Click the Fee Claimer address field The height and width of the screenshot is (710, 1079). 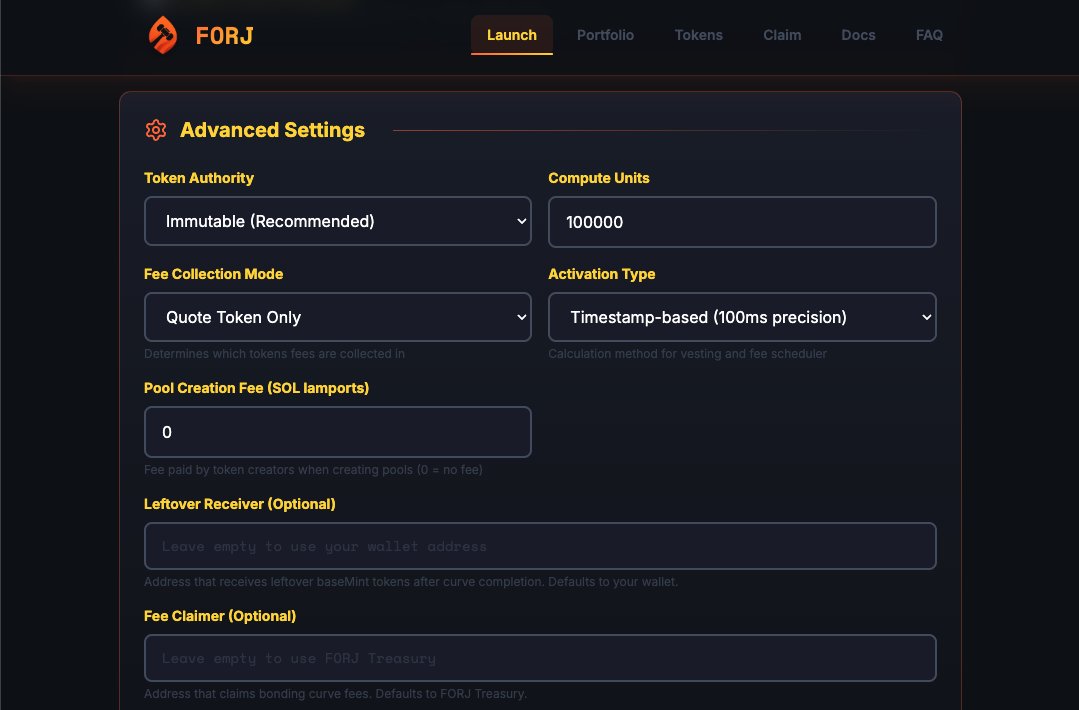click(540, 658)
